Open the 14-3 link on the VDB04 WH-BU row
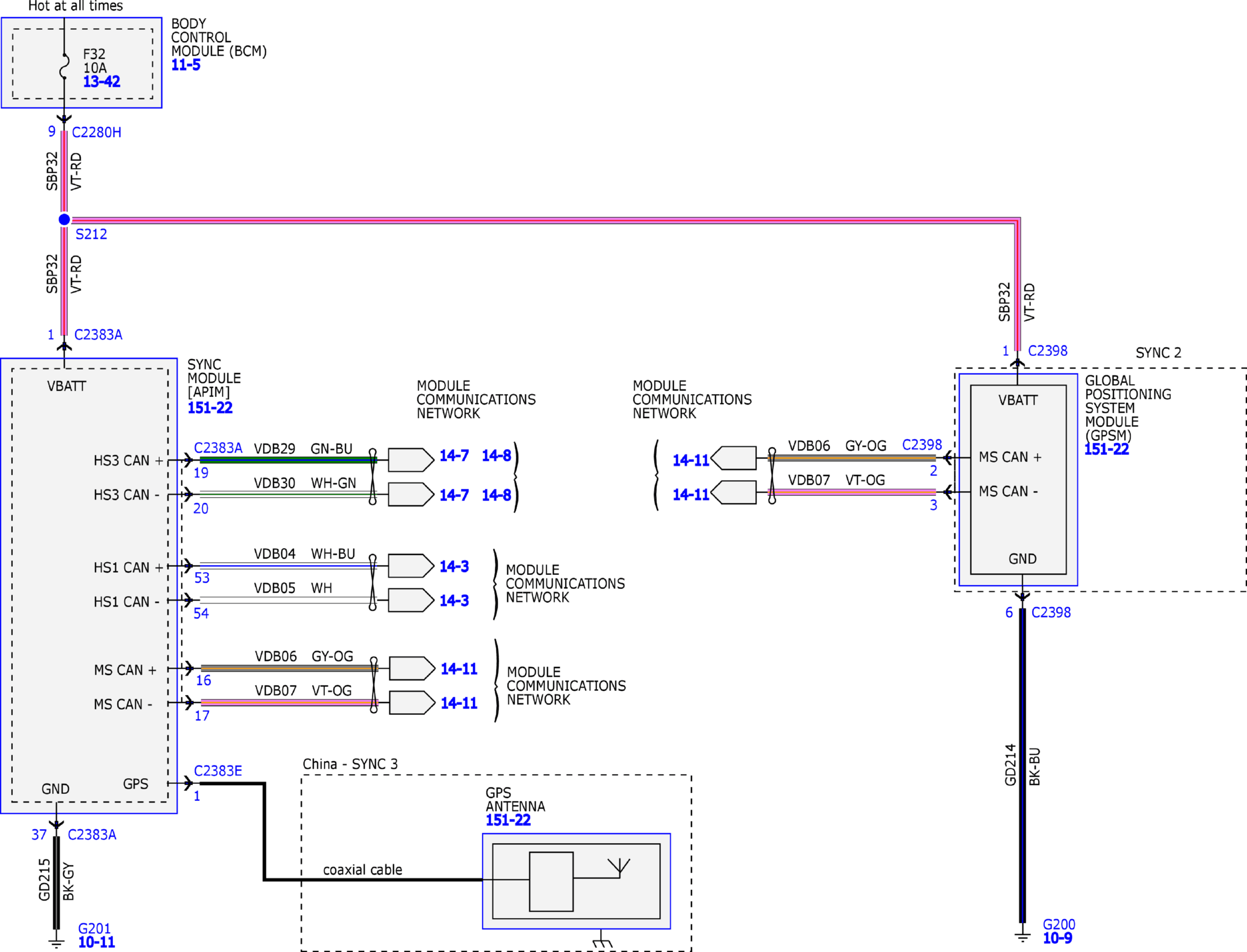The width and height of the screenshot is (1247, 952). [454, 566]
